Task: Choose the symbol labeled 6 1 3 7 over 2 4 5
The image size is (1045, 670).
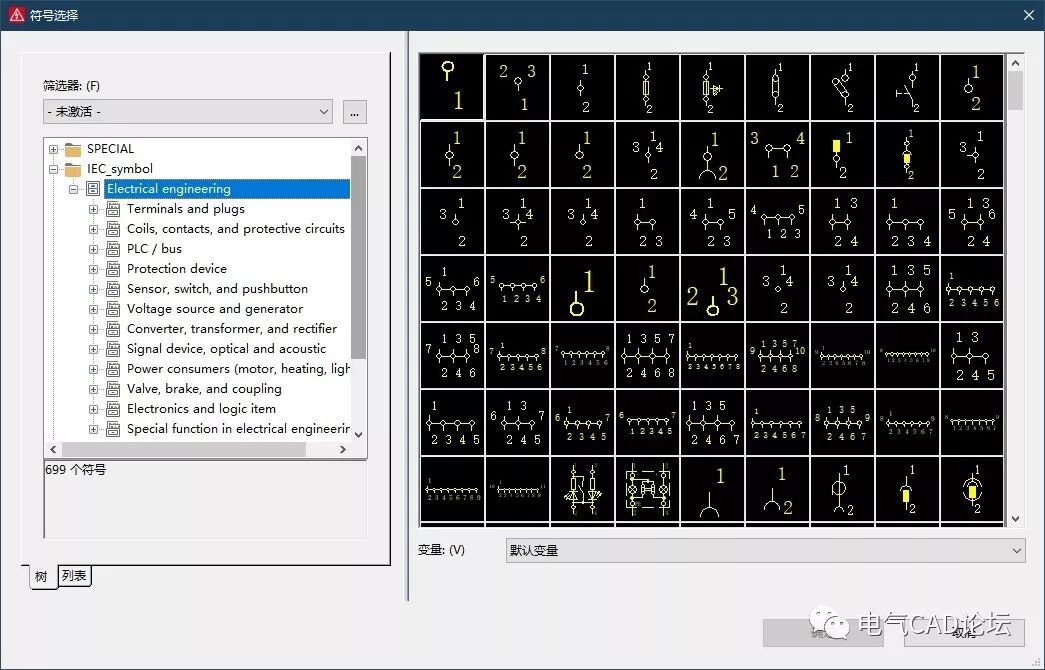Action: pyautogui.click(x=517, y=423)
